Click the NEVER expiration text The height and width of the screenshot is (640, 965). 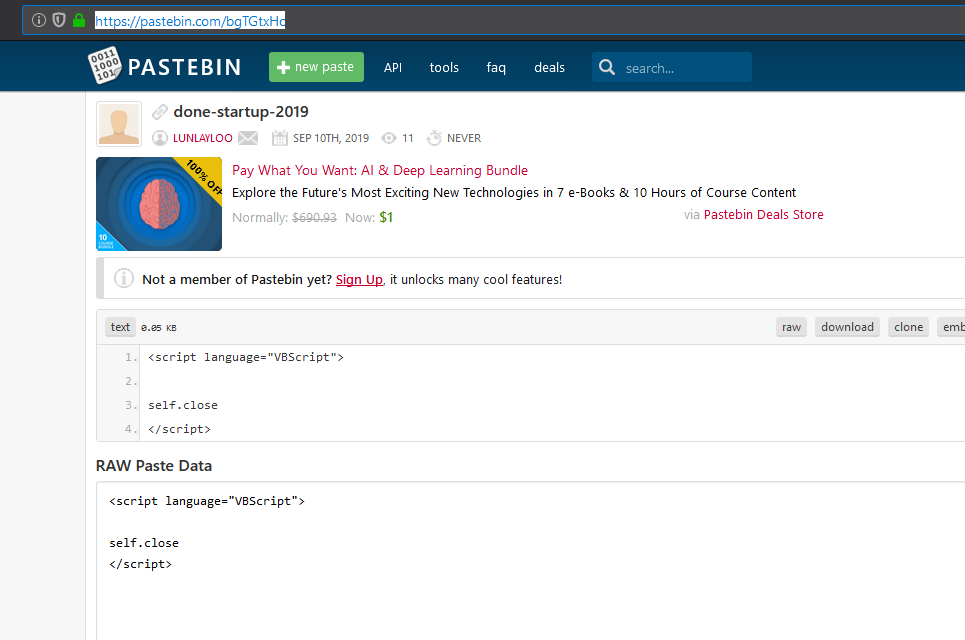[463, 138]
